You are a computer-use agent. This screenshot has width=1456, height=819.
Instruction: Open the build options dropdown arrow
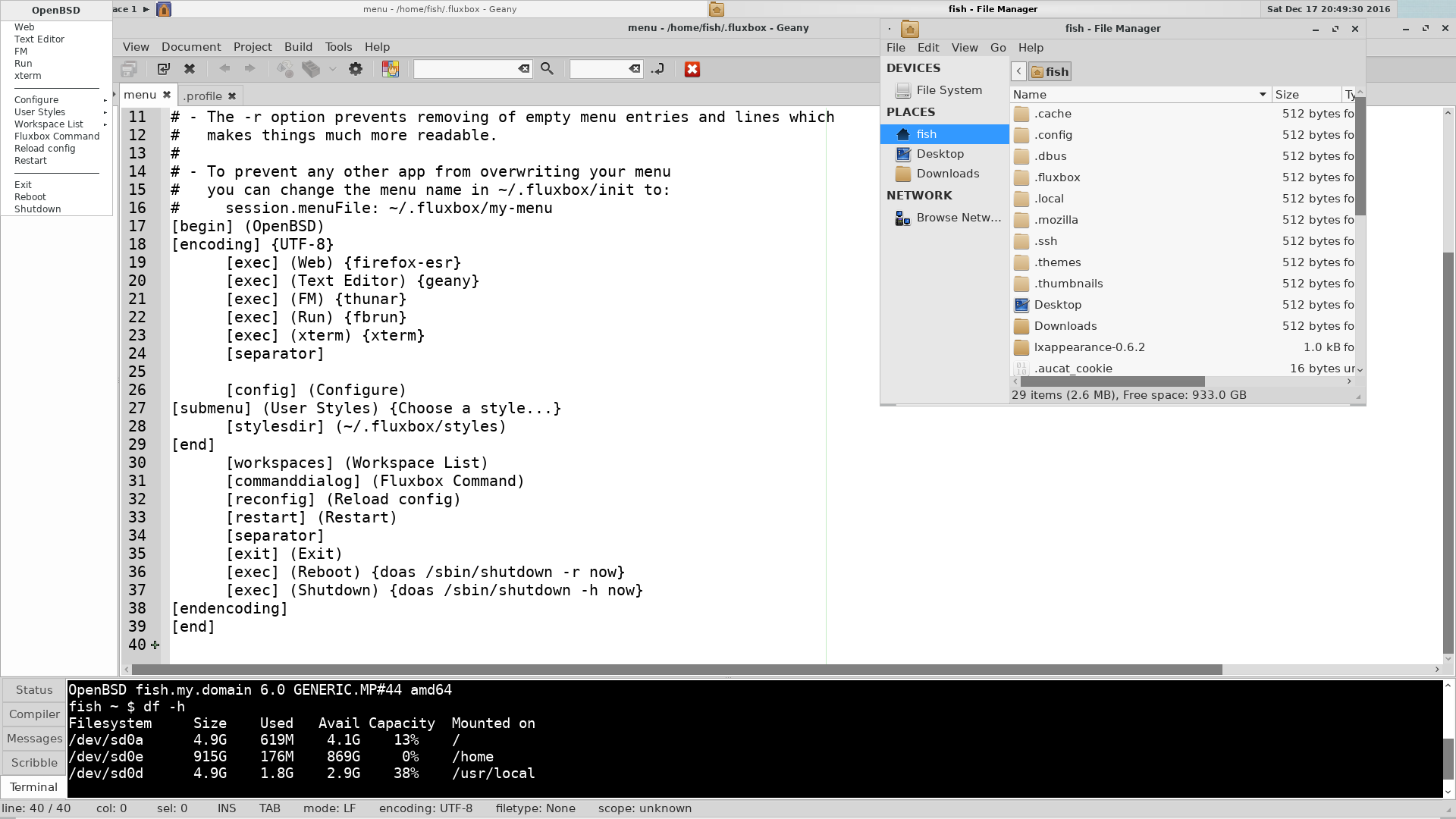pos(332,69)
